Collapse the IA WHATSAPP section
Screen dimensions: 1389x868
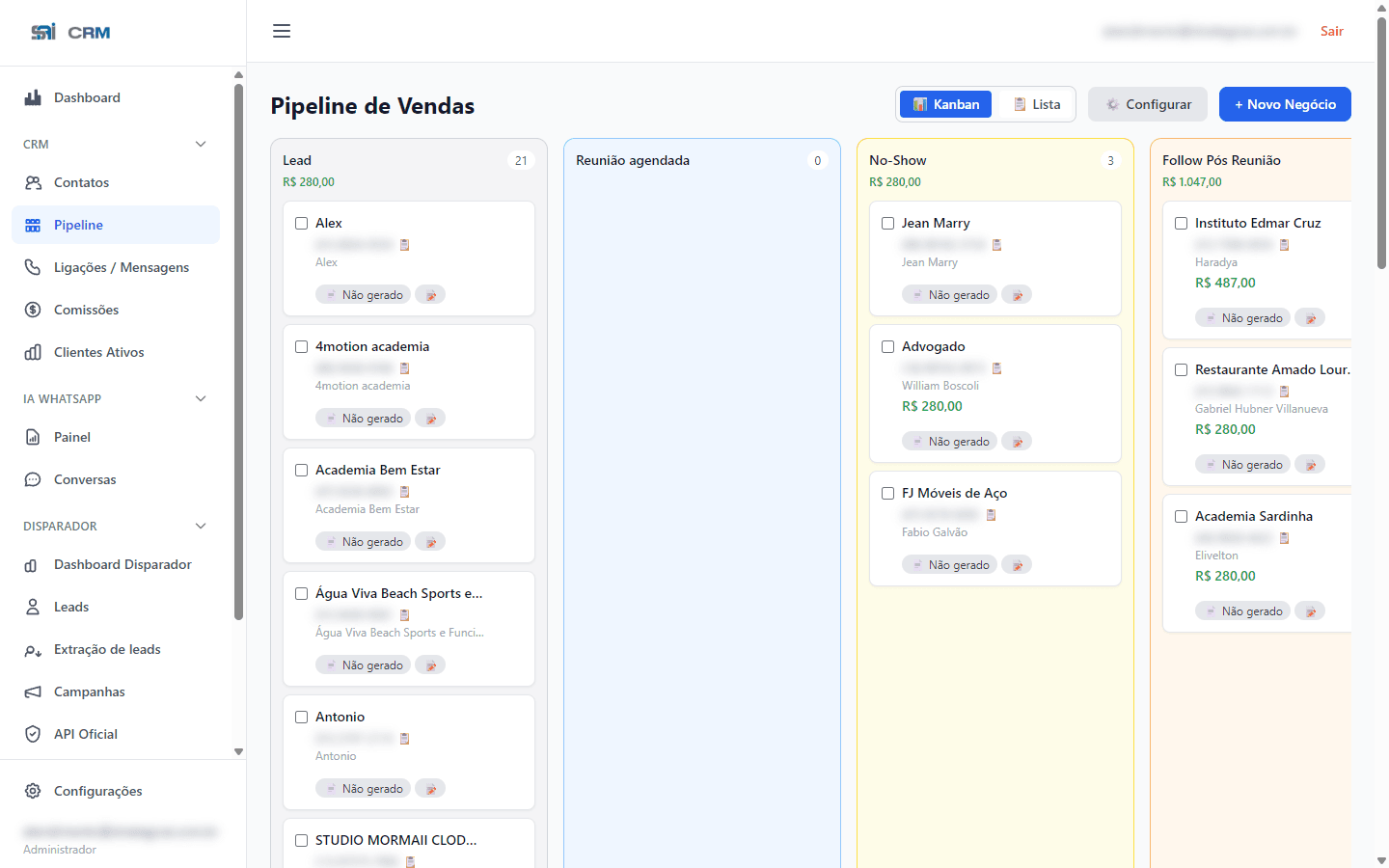[x=201, y=398]
